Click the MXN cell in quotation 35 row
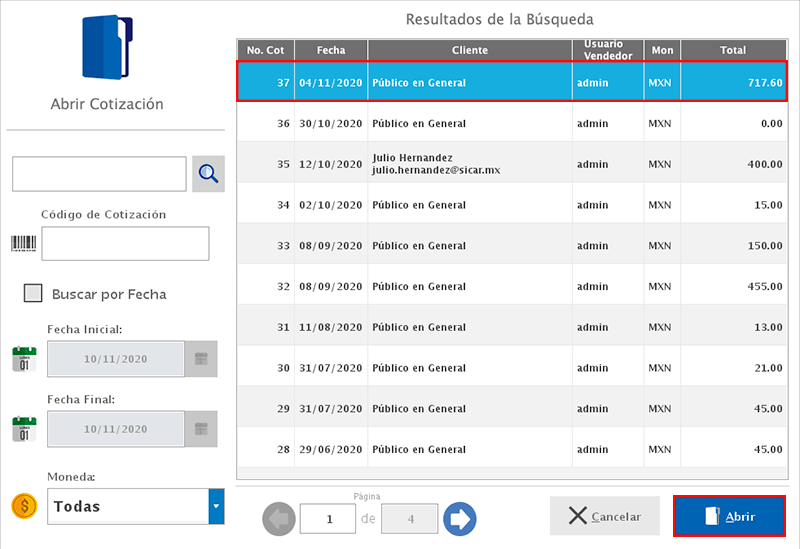 tap(662, 164)
